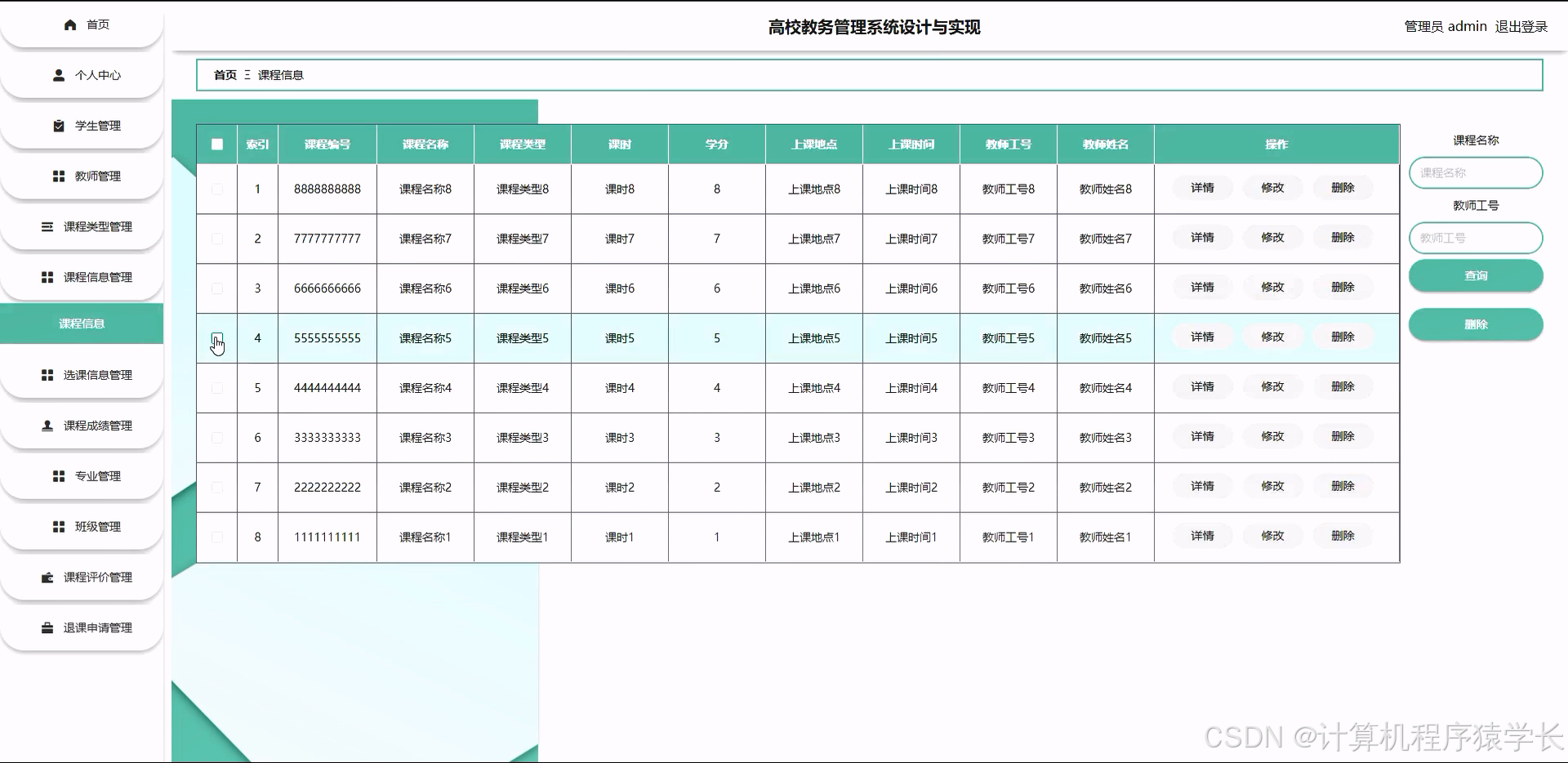Click the 课程类型管理 list icon
This screenshot has height=763, width=1568.
click(x=47, y=226)
